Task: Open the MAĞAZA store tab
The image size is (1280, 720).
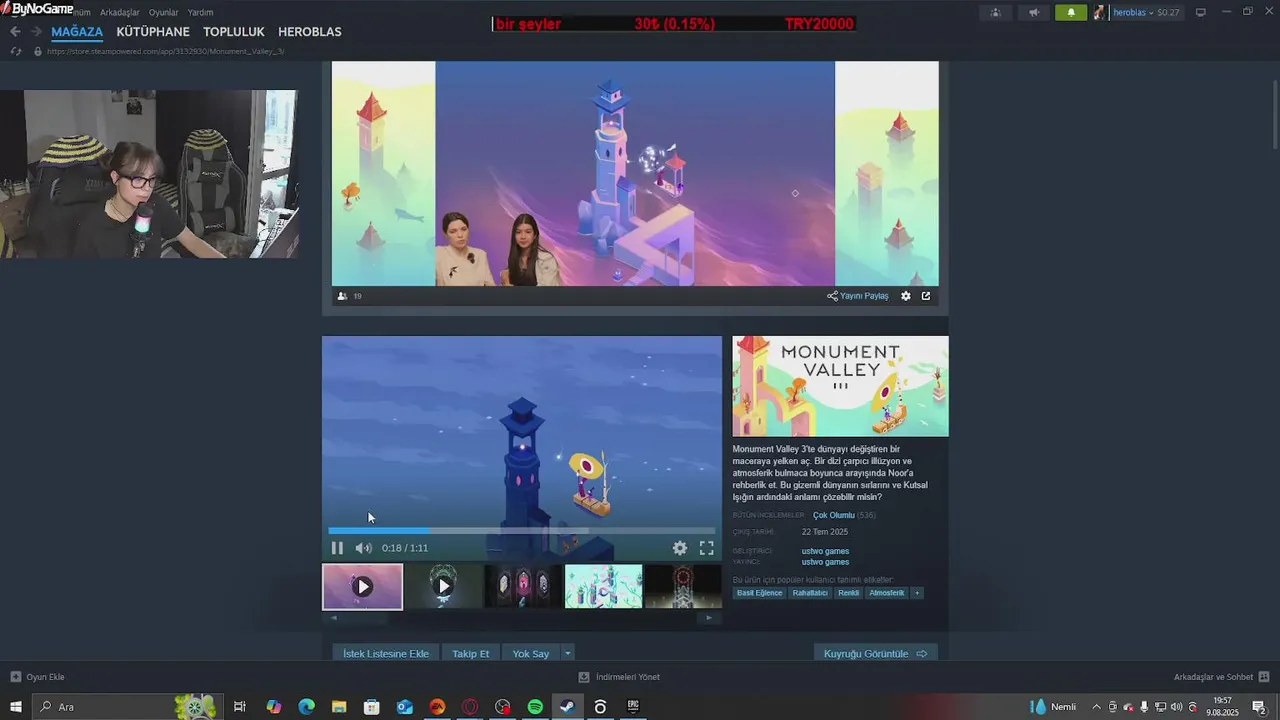Action: (x=77, y=32)
